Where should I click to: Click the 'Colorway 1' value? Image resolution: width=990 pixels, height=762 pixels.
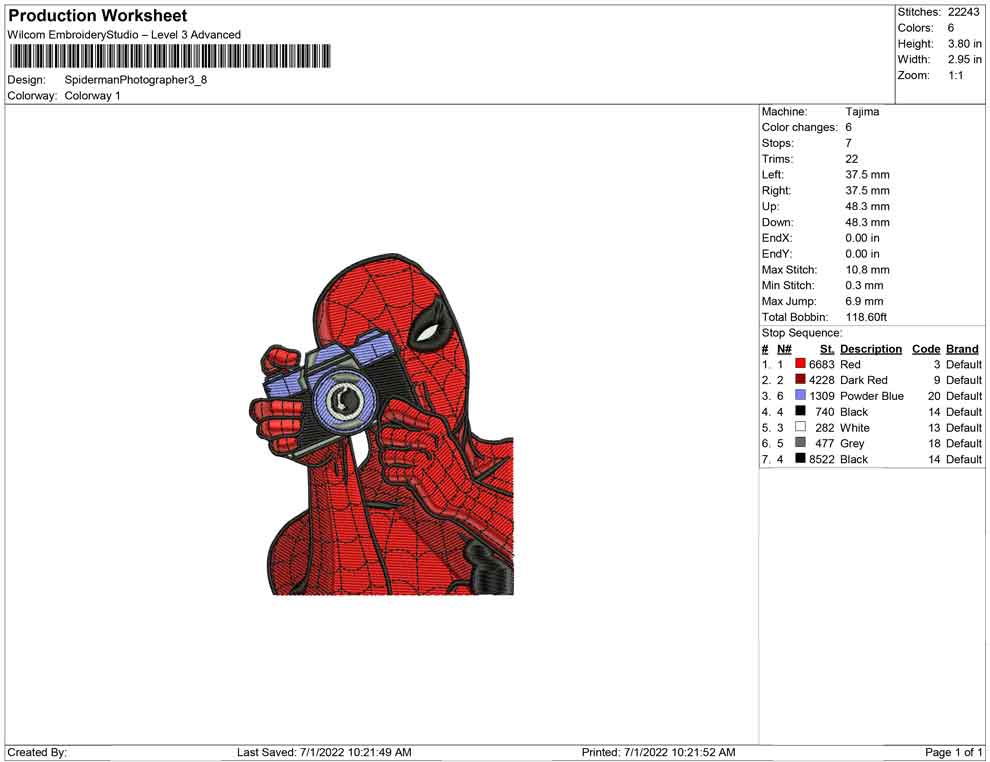coord(92,95)
